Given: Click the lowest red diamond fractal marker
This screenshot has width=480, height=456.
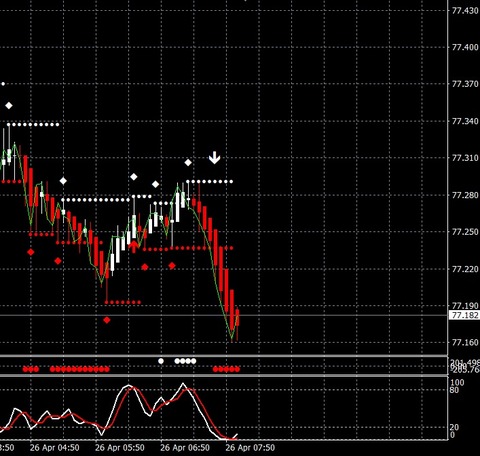Looking at the screenshot, I should coord(107,320).
